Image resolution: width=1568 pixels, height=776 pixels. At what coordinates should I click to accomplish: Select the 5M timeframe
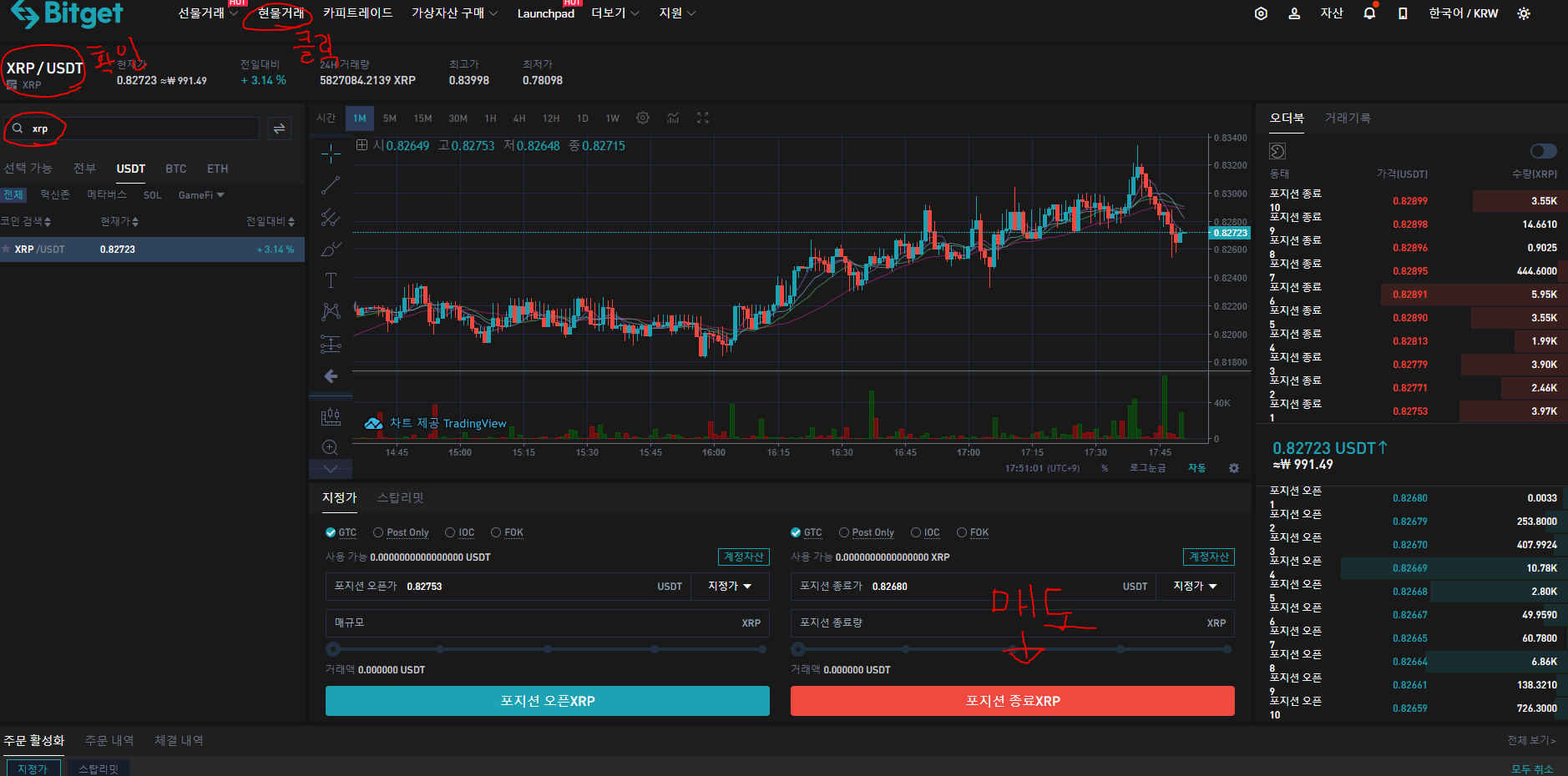coord(390,118)
